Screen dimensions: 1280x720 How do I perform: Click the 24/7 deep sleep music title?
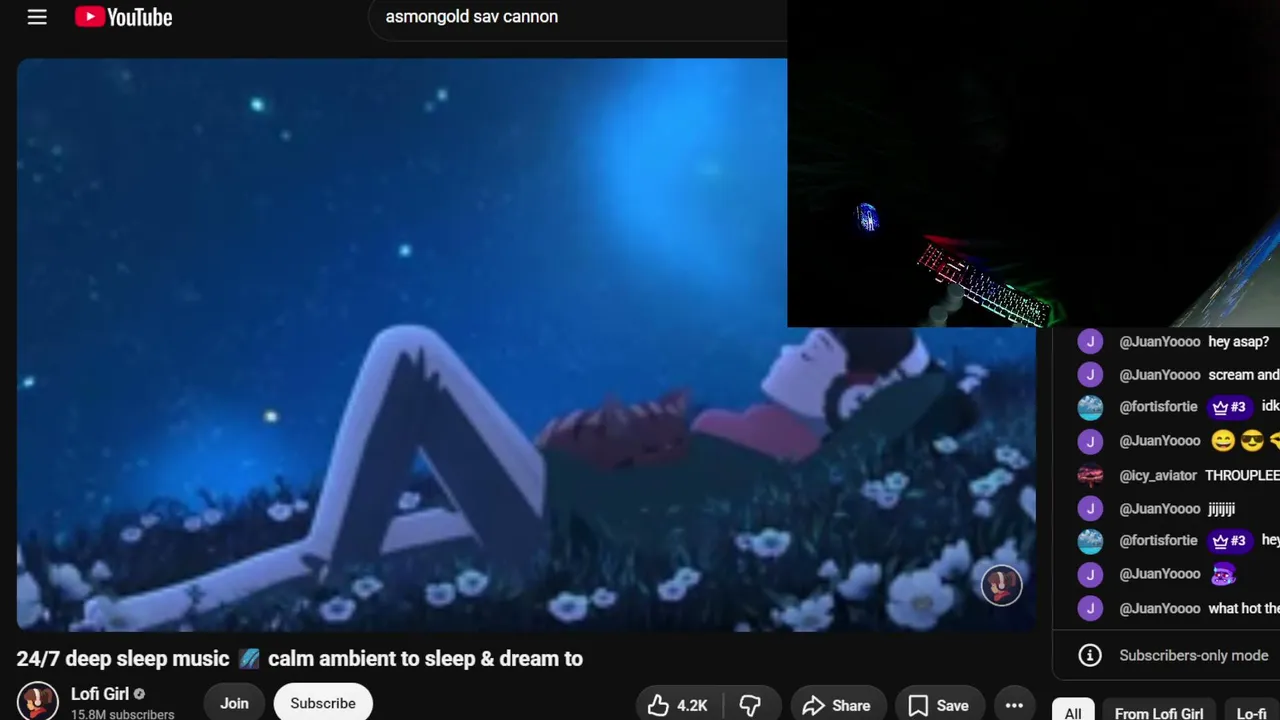[300, 658]
